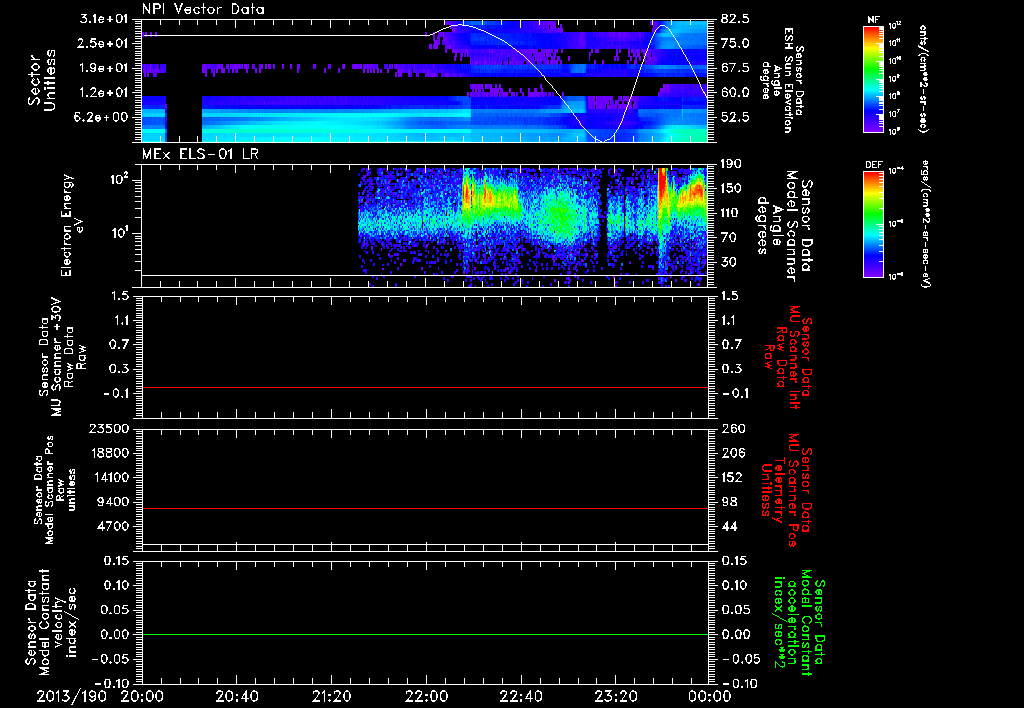
Task: Click the "23500" scanner position tick label
Action: coord(109,428)
